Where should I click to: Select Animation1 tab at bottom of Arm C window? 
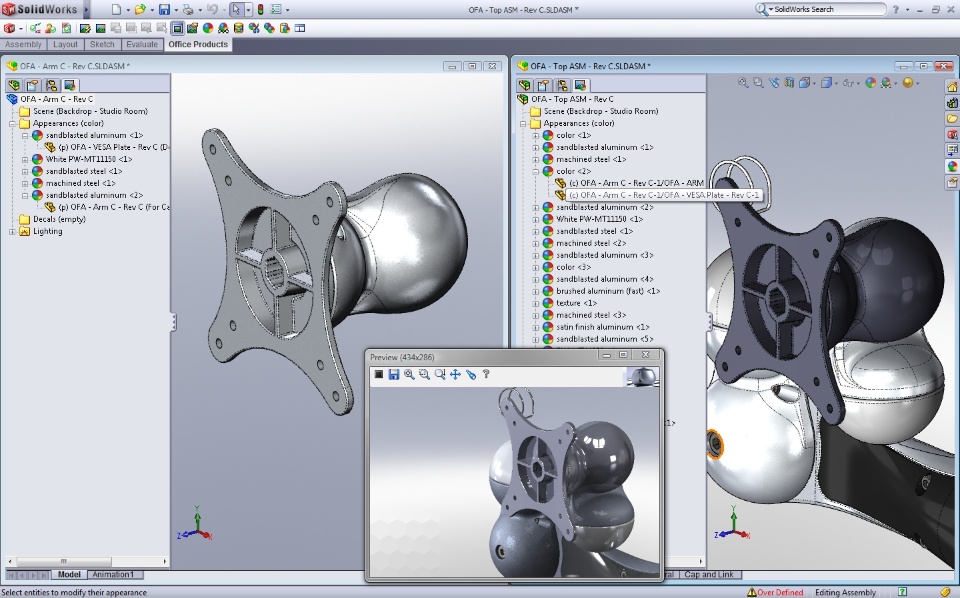click(113, 575)
